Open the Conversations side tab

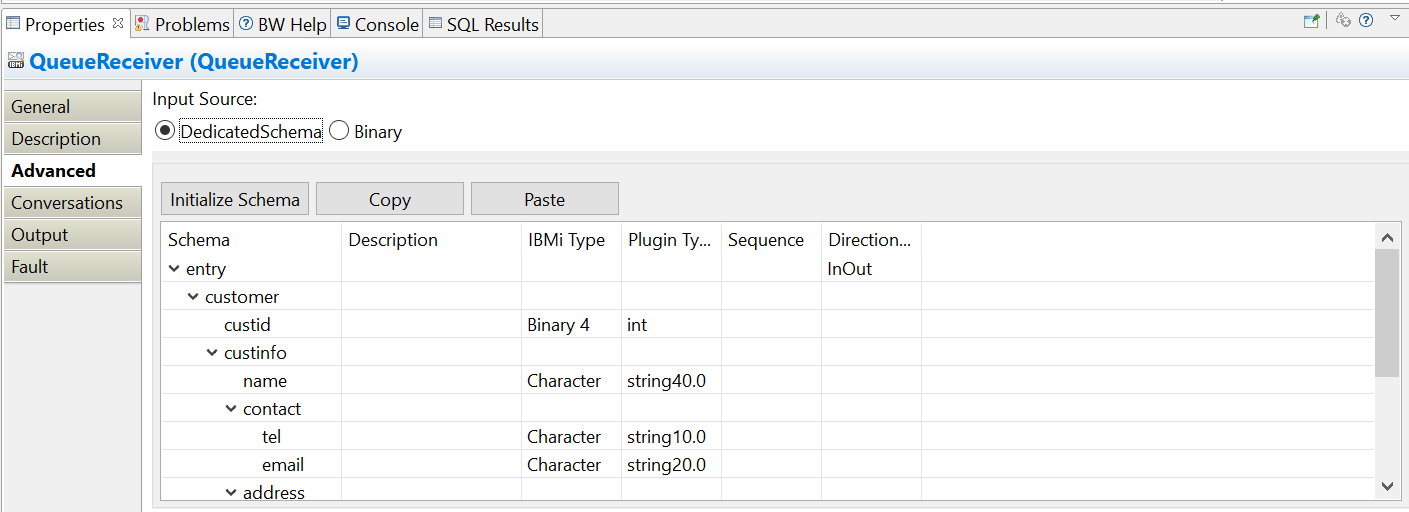click(x=67, y=203)
